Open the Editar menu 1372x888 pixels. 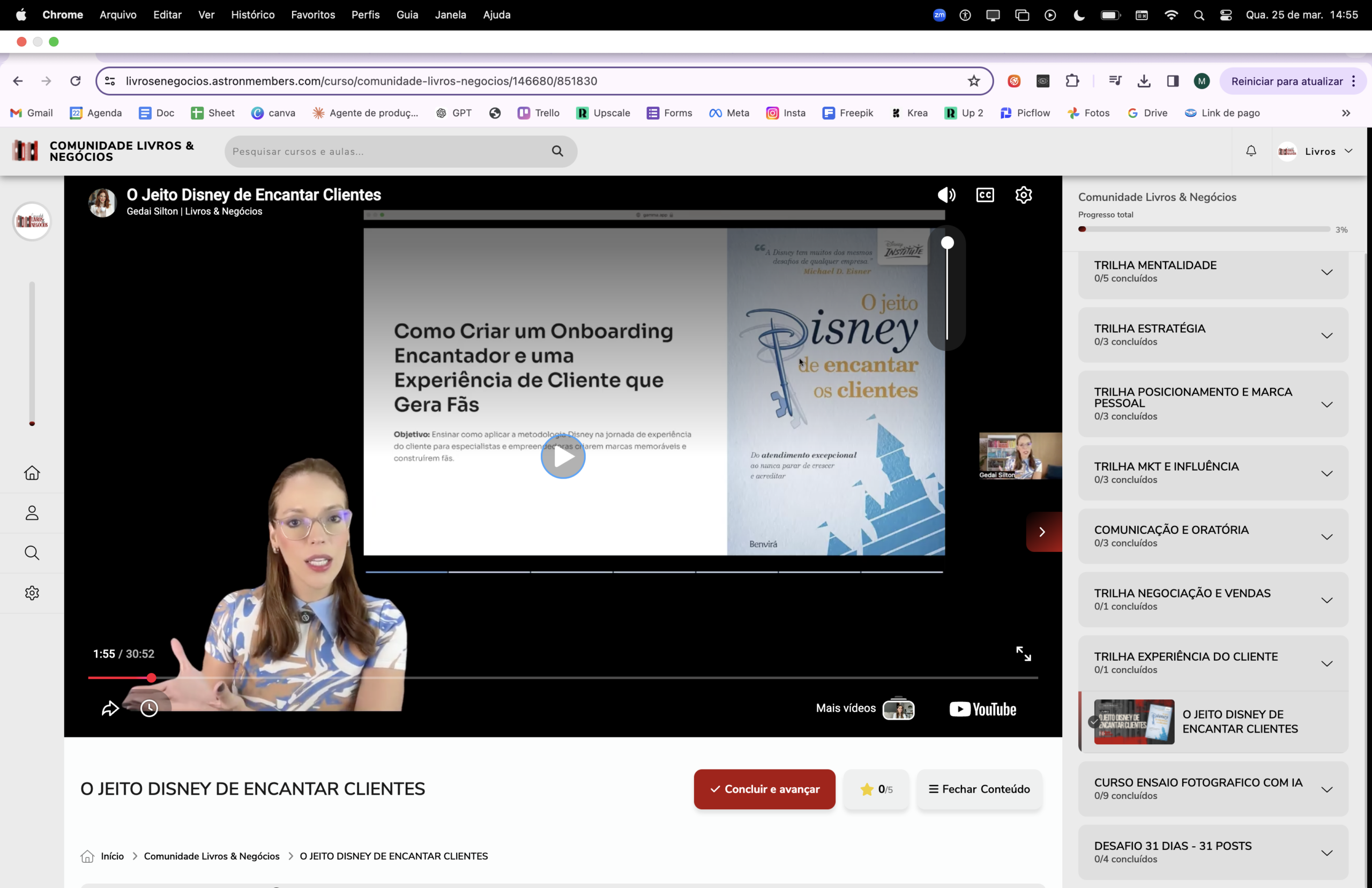pos(167,15)
